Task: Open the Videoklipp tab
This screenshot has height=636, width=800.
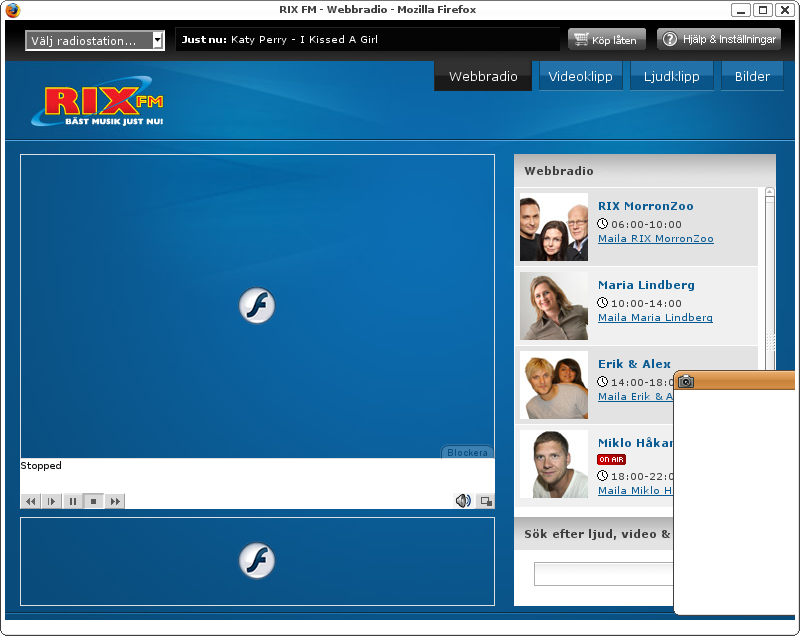Action: [x=581, y=76]
